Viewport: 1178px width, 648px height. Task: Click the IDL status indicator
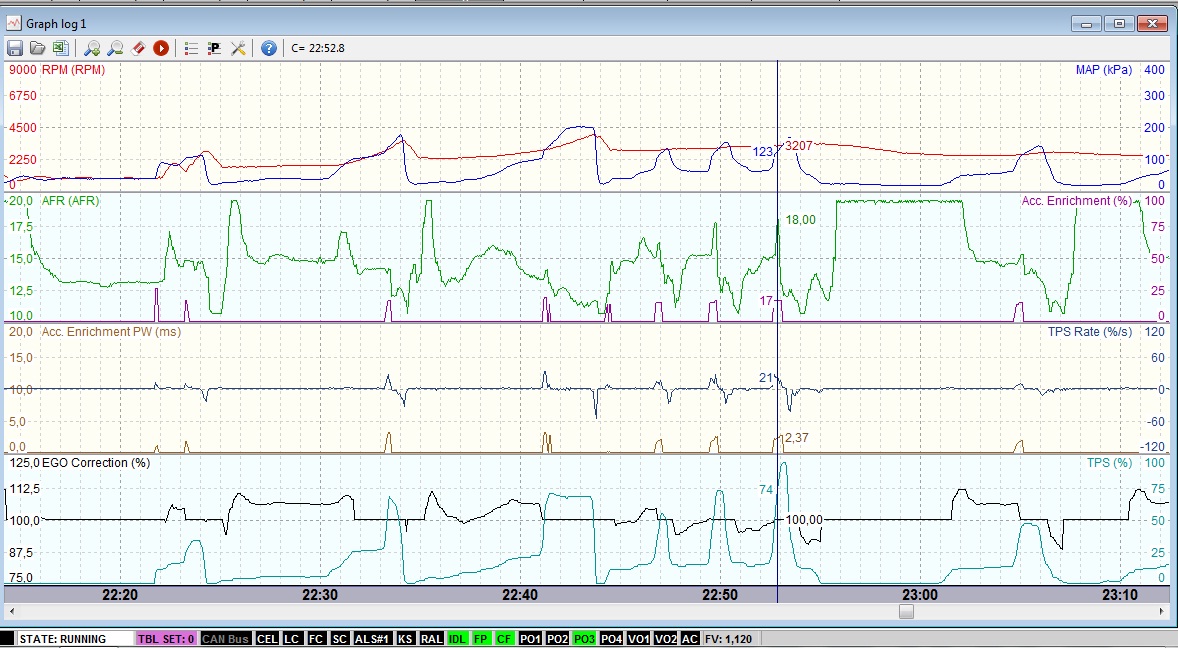click(x=457, y=639)
